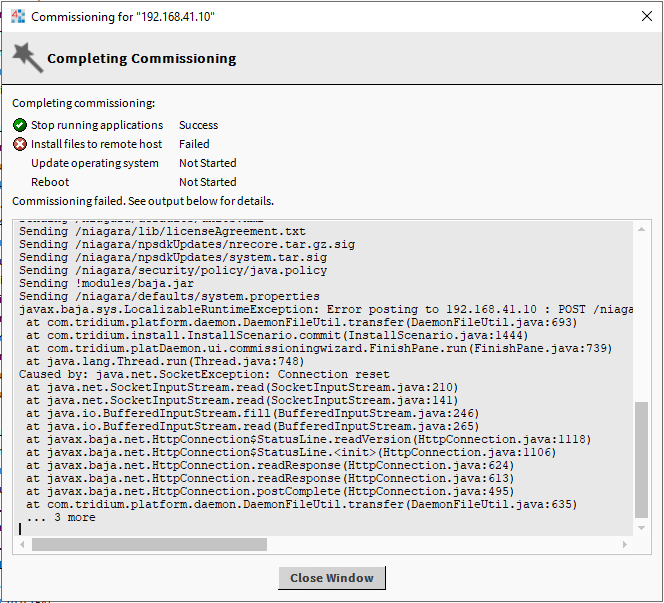Screen dimensions: 664x603
Task: Click the horizontal scrollbar thumb in log
Action: (149, 545)
